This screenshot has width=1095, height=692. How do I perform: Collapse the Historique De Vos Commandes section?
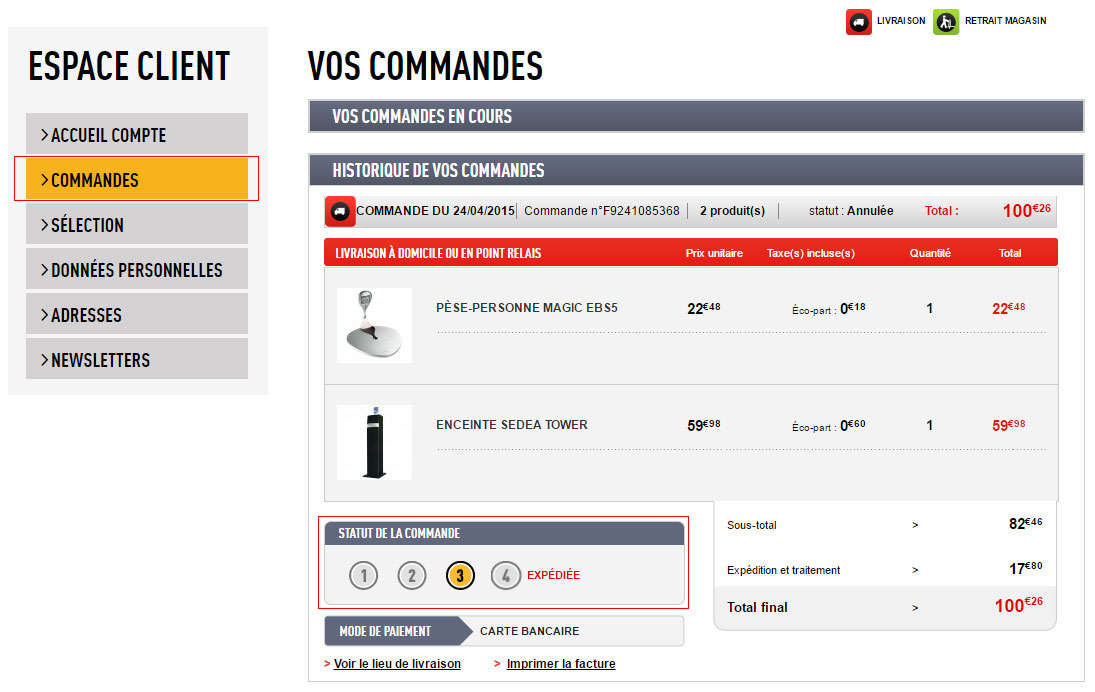(x=695, y=170)
